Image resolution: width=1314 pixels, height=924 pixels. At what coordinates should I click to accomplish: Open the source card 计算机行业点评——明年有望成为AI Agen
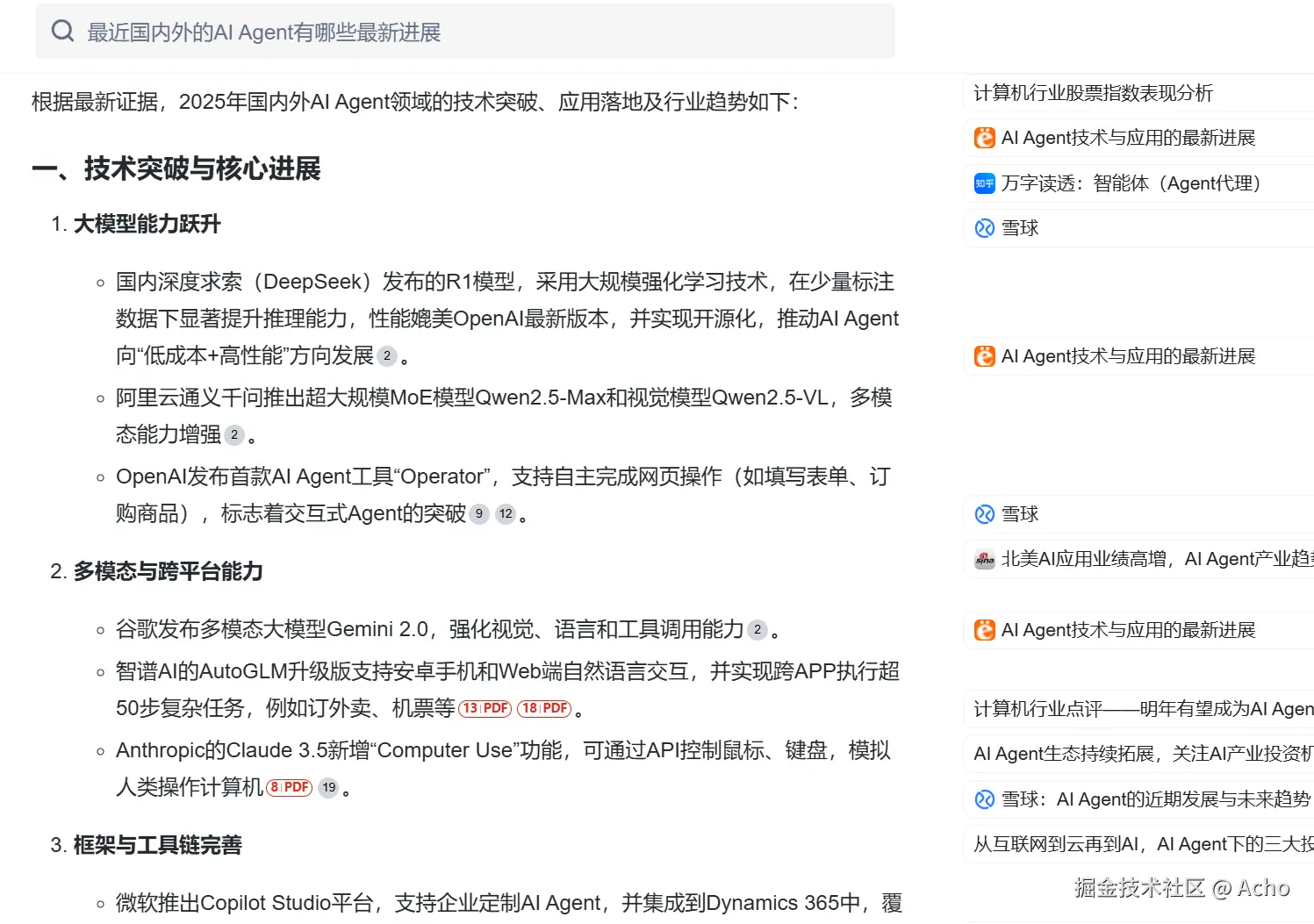pos(1138,709)
